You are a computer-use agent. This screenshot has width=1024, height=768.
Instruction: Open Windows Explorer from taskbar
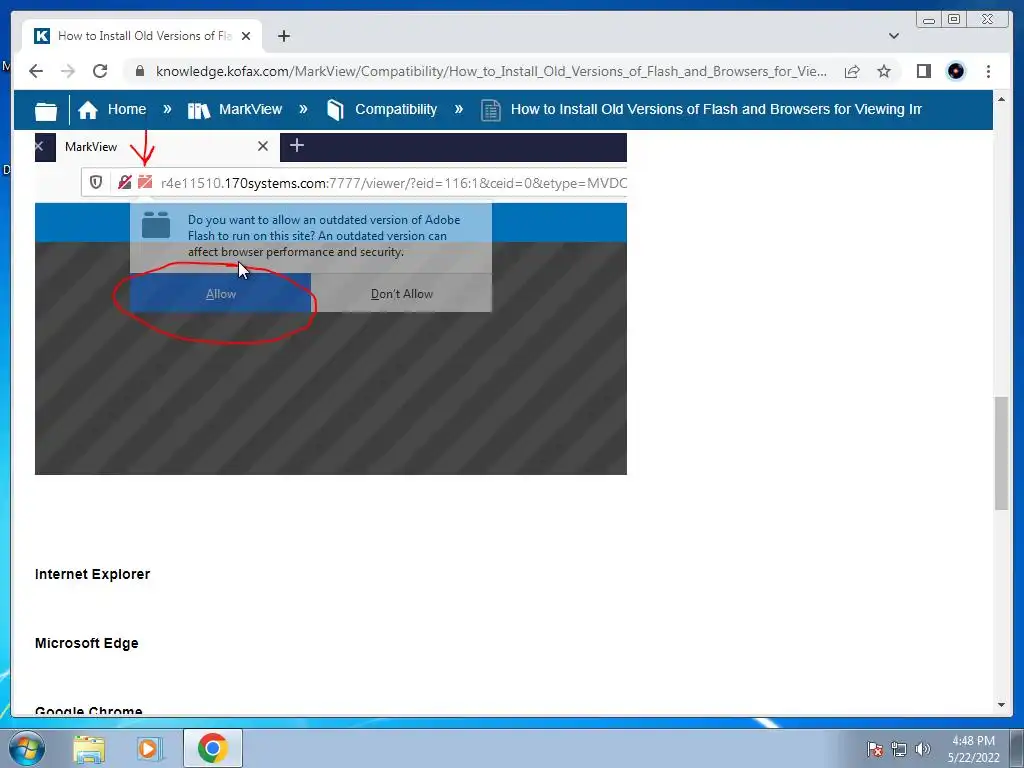pos(89,749)
